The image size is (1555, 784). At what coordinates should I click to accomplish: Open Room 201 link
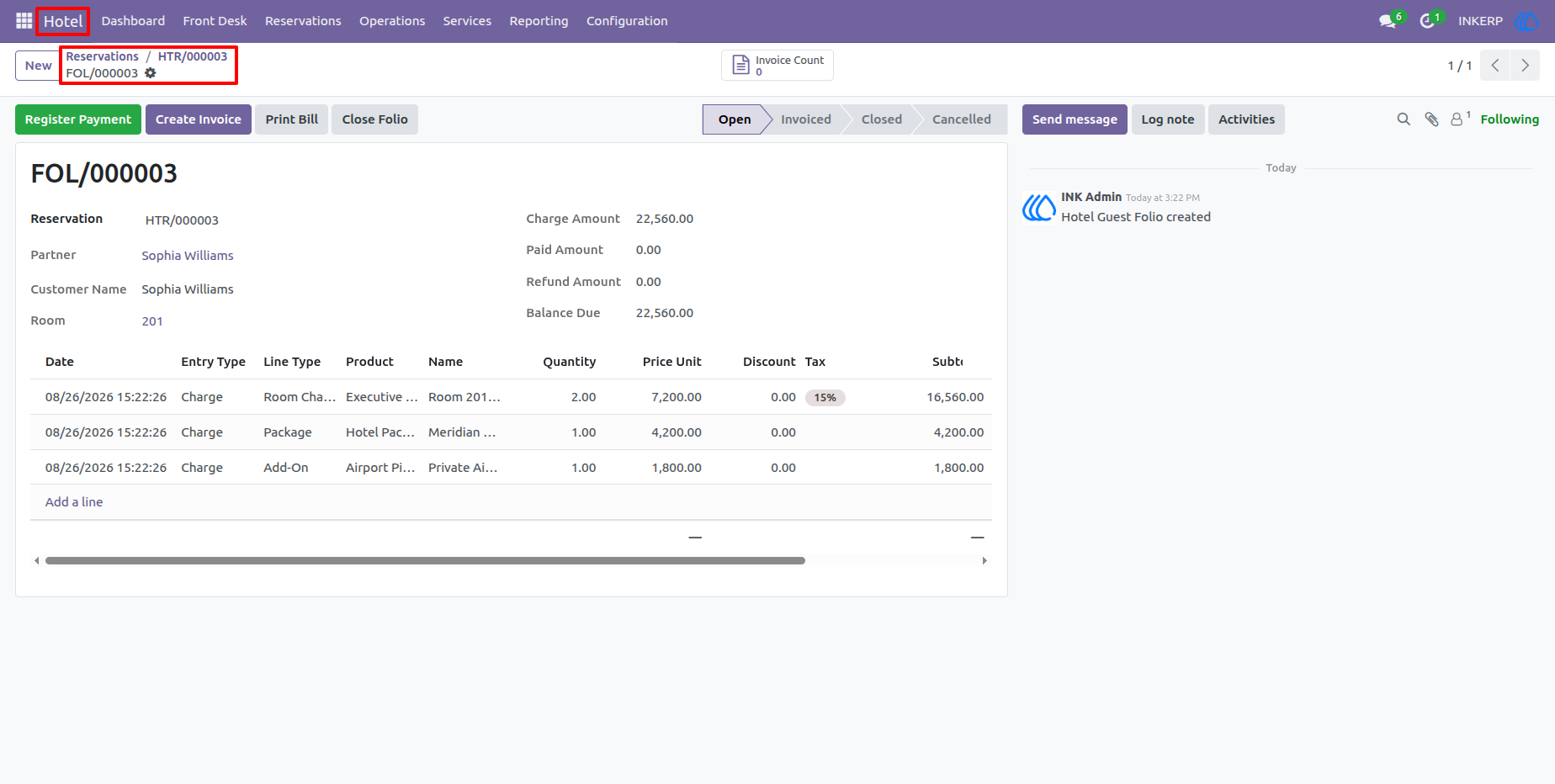(x=152, y=321)
